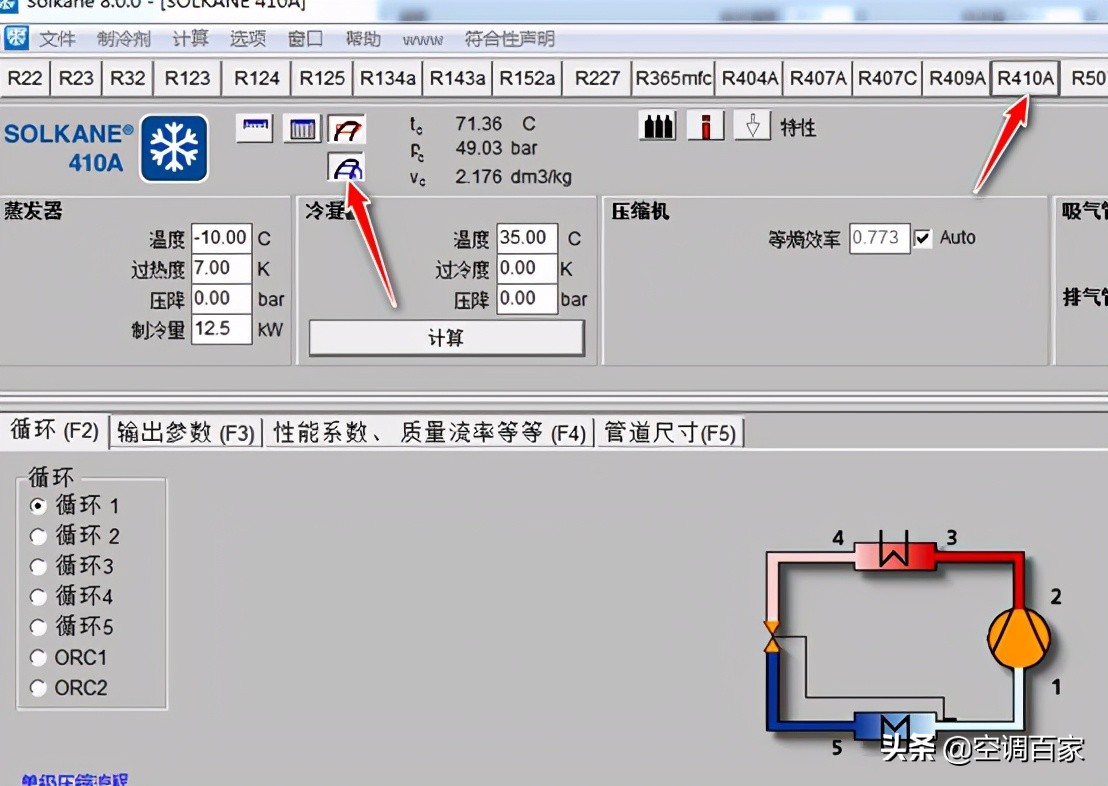
Task: Click the blue curve diagram icon
Action: [x=346, y=168]
